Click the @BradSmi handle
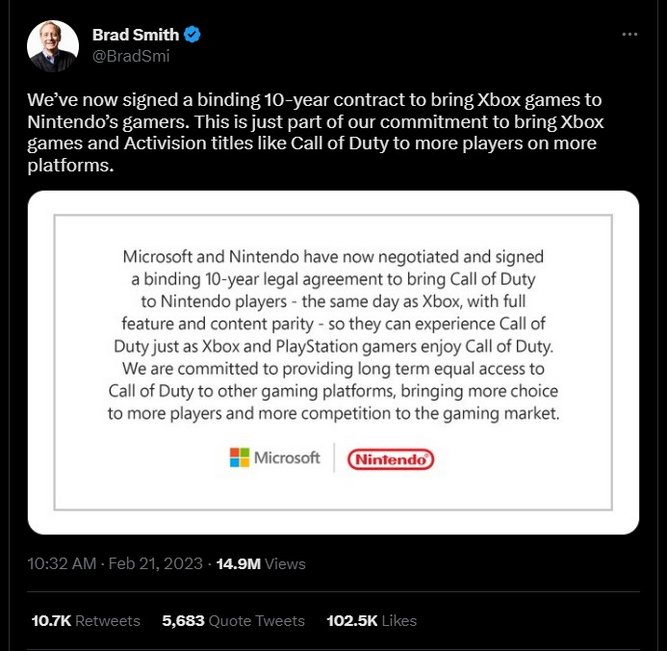 pyautogui.click(x=131, y=56)
